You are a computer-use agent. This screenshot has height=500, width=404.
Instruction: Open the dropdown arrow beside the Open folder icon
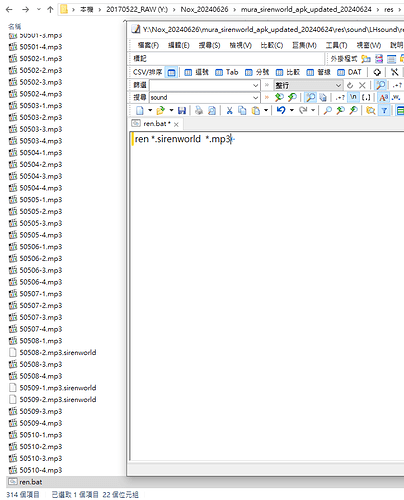171,110
